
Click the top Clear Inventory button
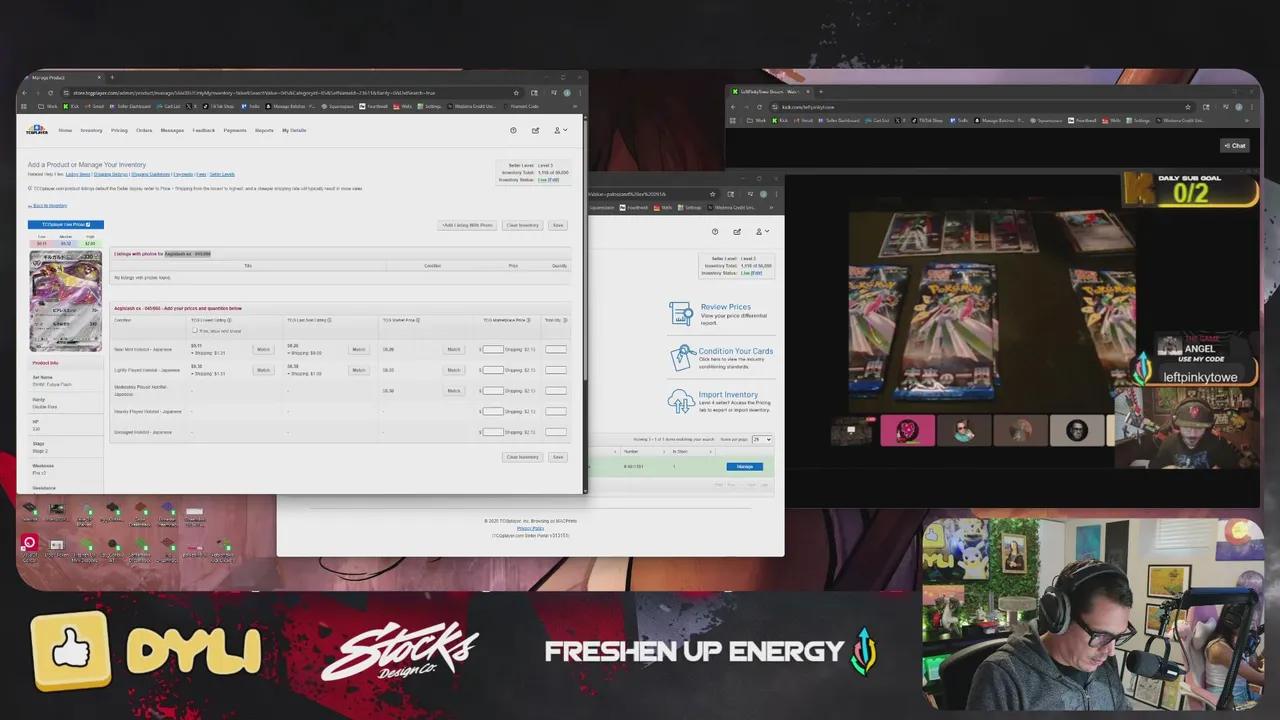[x=522, y=225]
